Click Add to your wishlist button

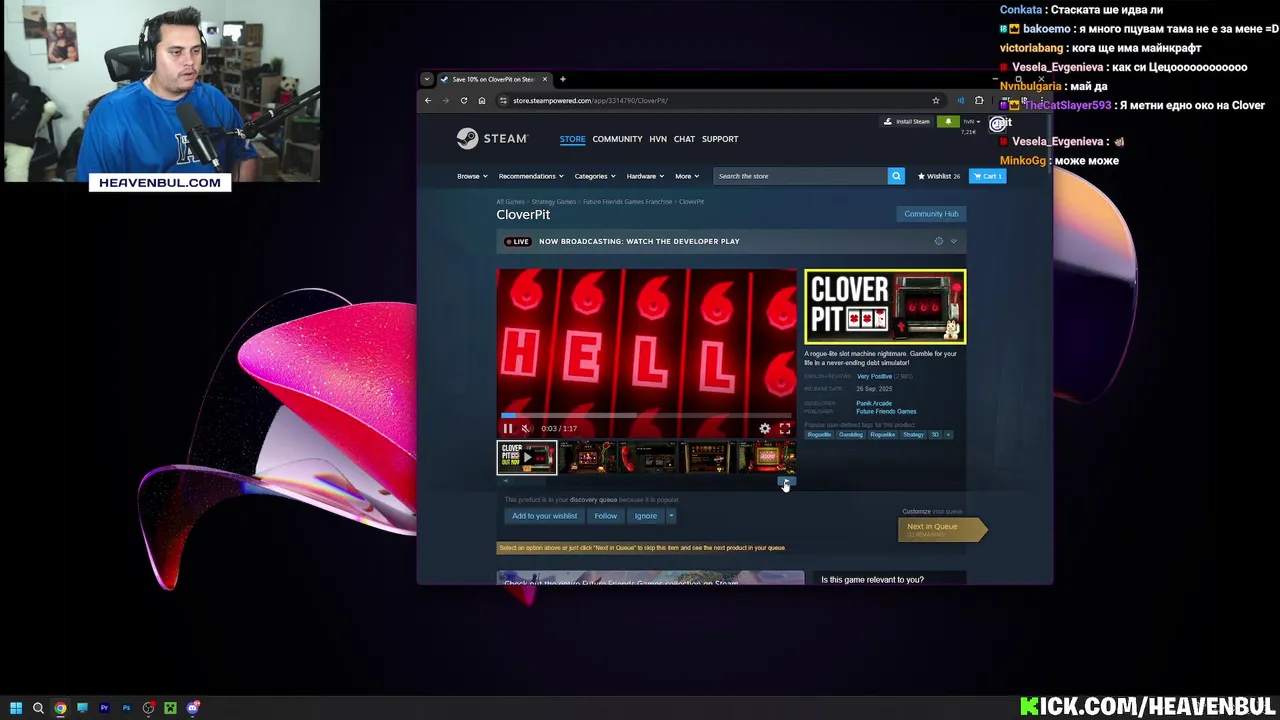[x=545, y=516]
